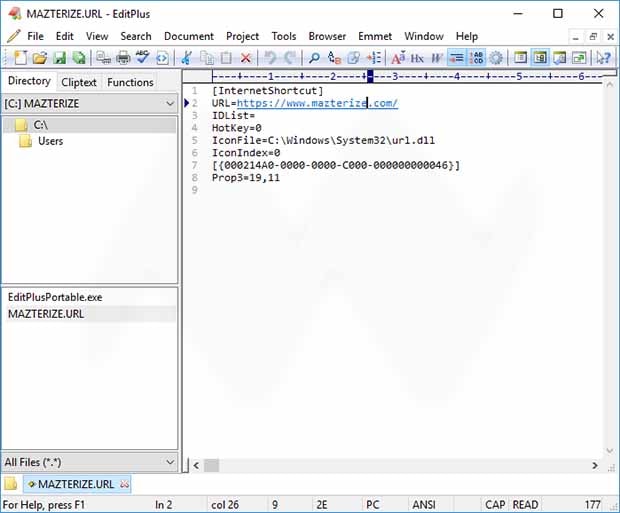Place cursor on [InternetShortcut] line
Screen dimensions: 620x513
[268, 91]
